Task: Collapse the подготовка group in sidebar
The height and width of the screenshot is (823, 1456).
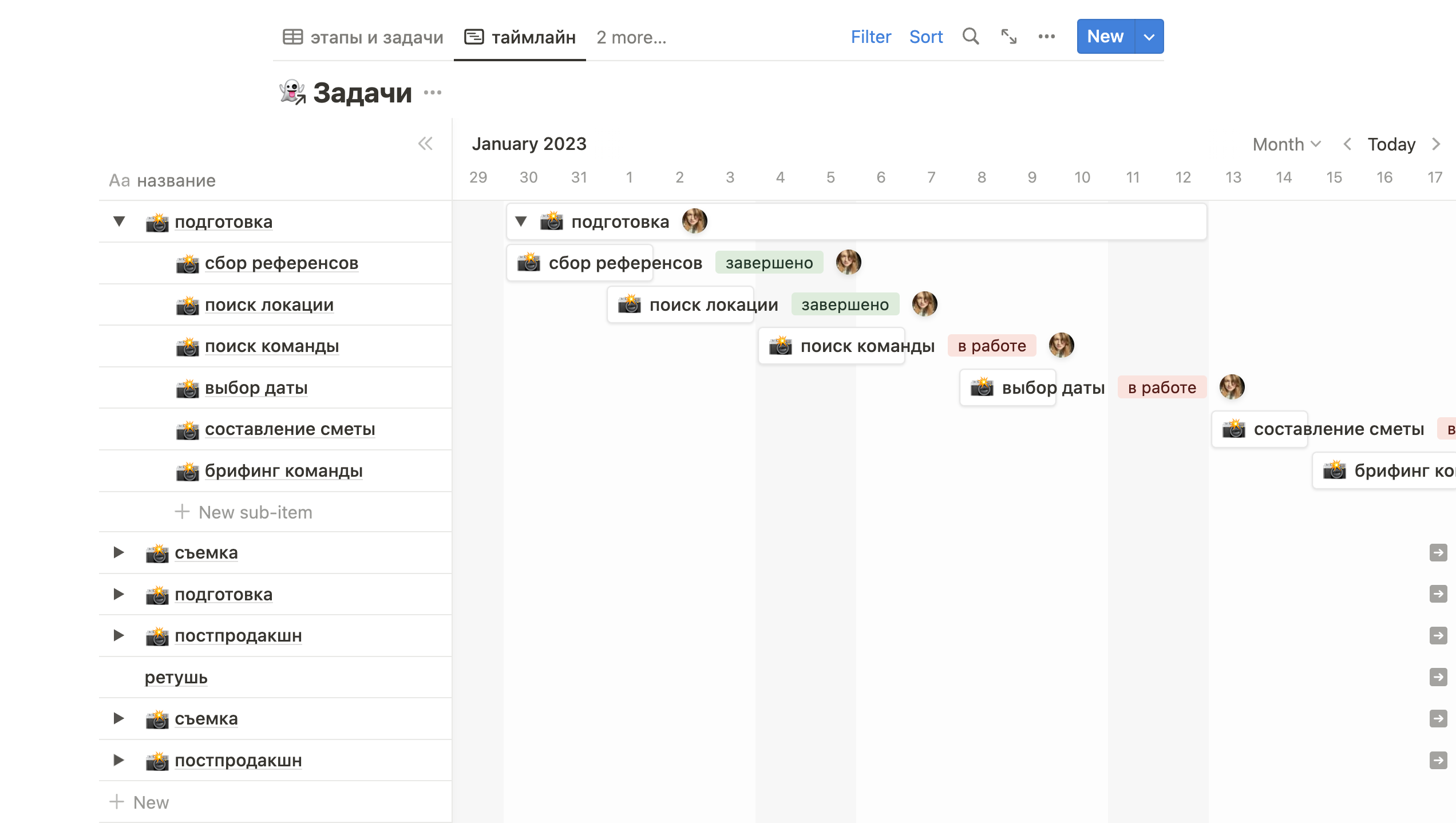Action: (x=119, y=221)
